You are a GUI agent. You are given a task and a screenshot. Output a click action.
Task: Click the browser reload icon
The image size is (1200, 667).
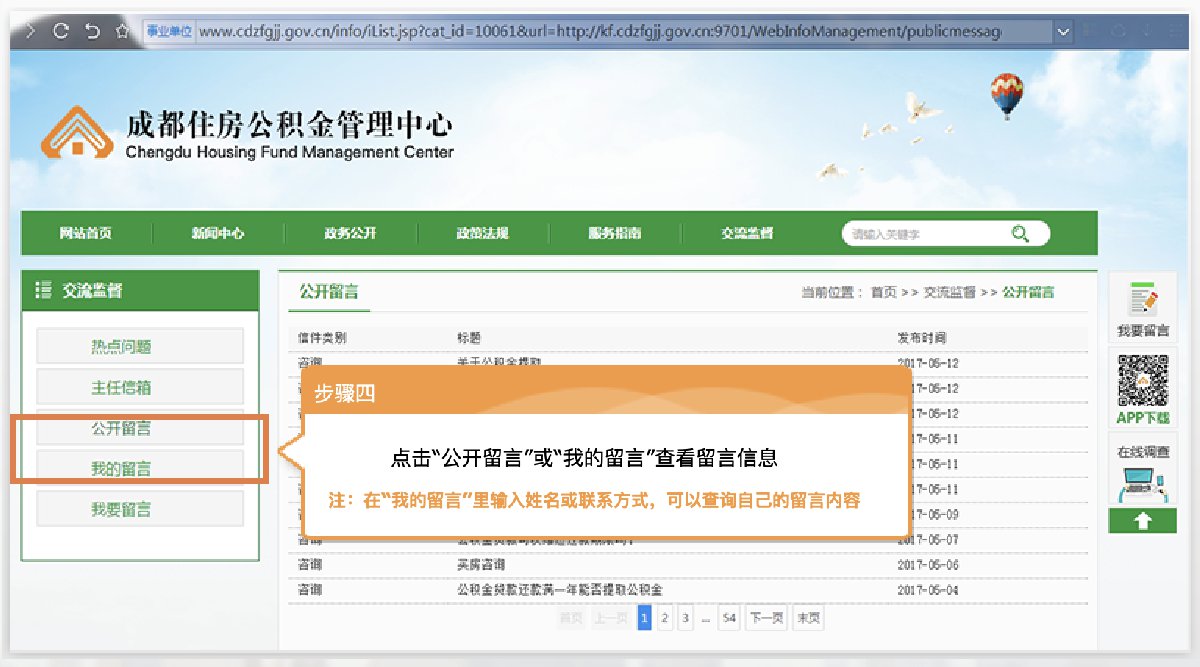(x=61, y=32)
